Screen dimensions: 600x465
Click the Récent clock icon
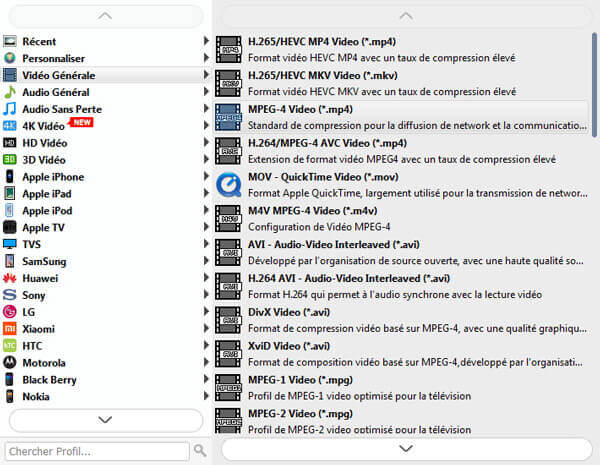click(10, 41)
